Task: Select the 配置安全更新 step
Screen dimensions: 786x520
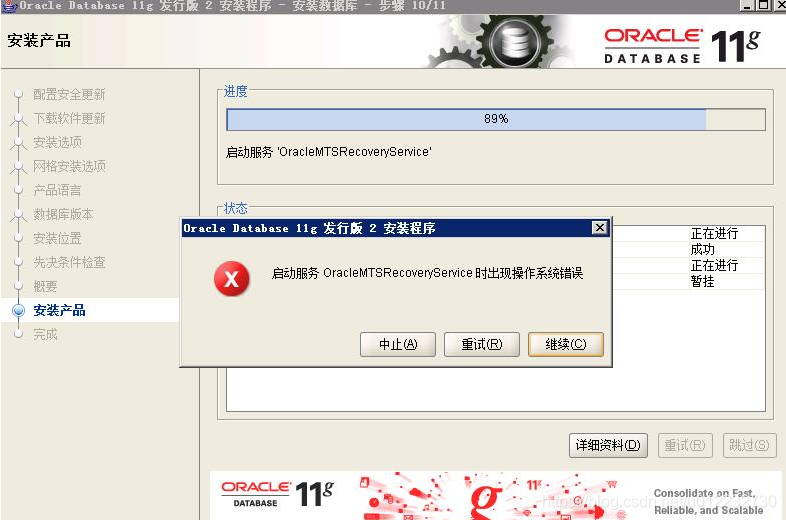Action: pos(69,94)
